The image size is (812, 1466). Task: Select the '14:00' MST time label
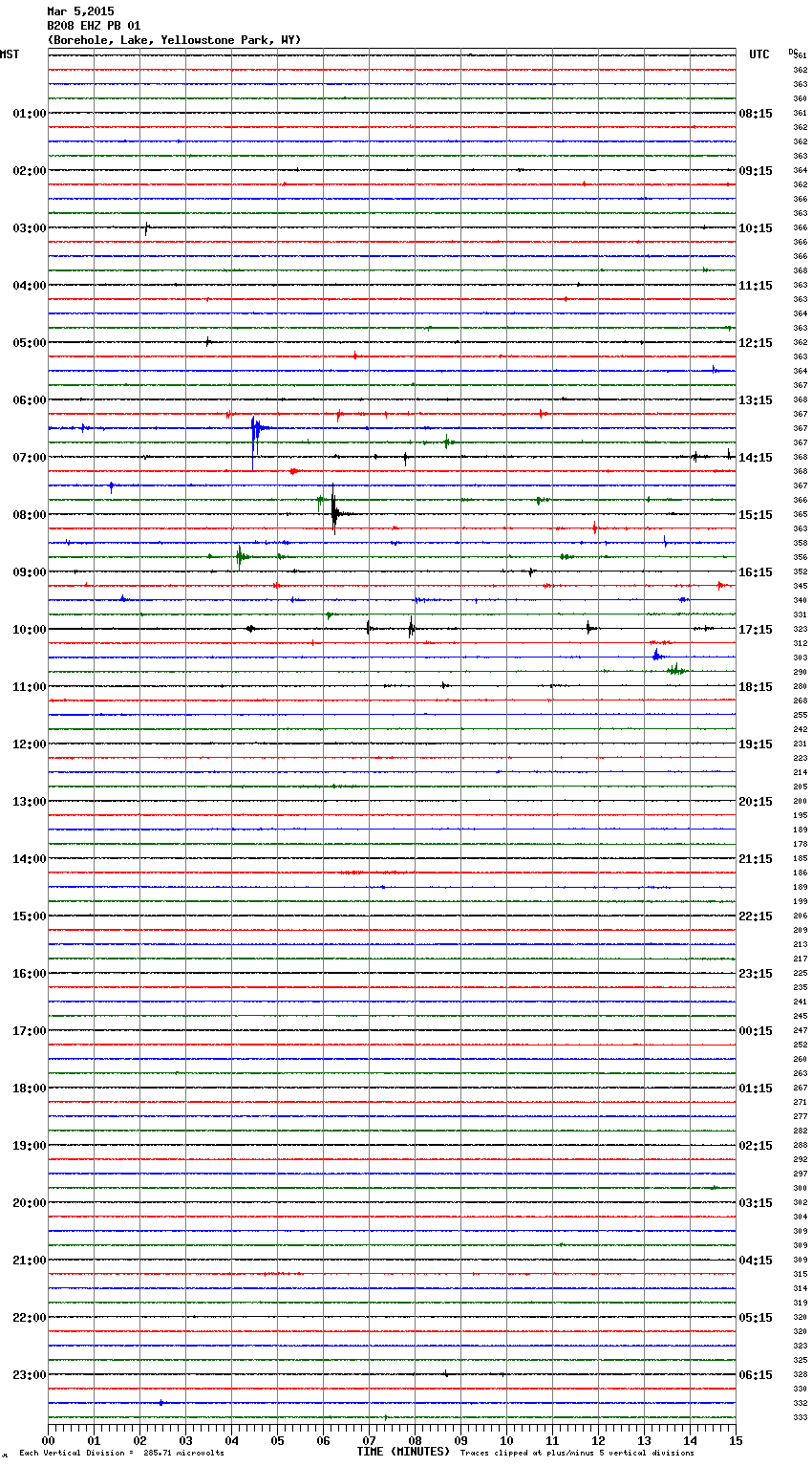tap(30, 859)
